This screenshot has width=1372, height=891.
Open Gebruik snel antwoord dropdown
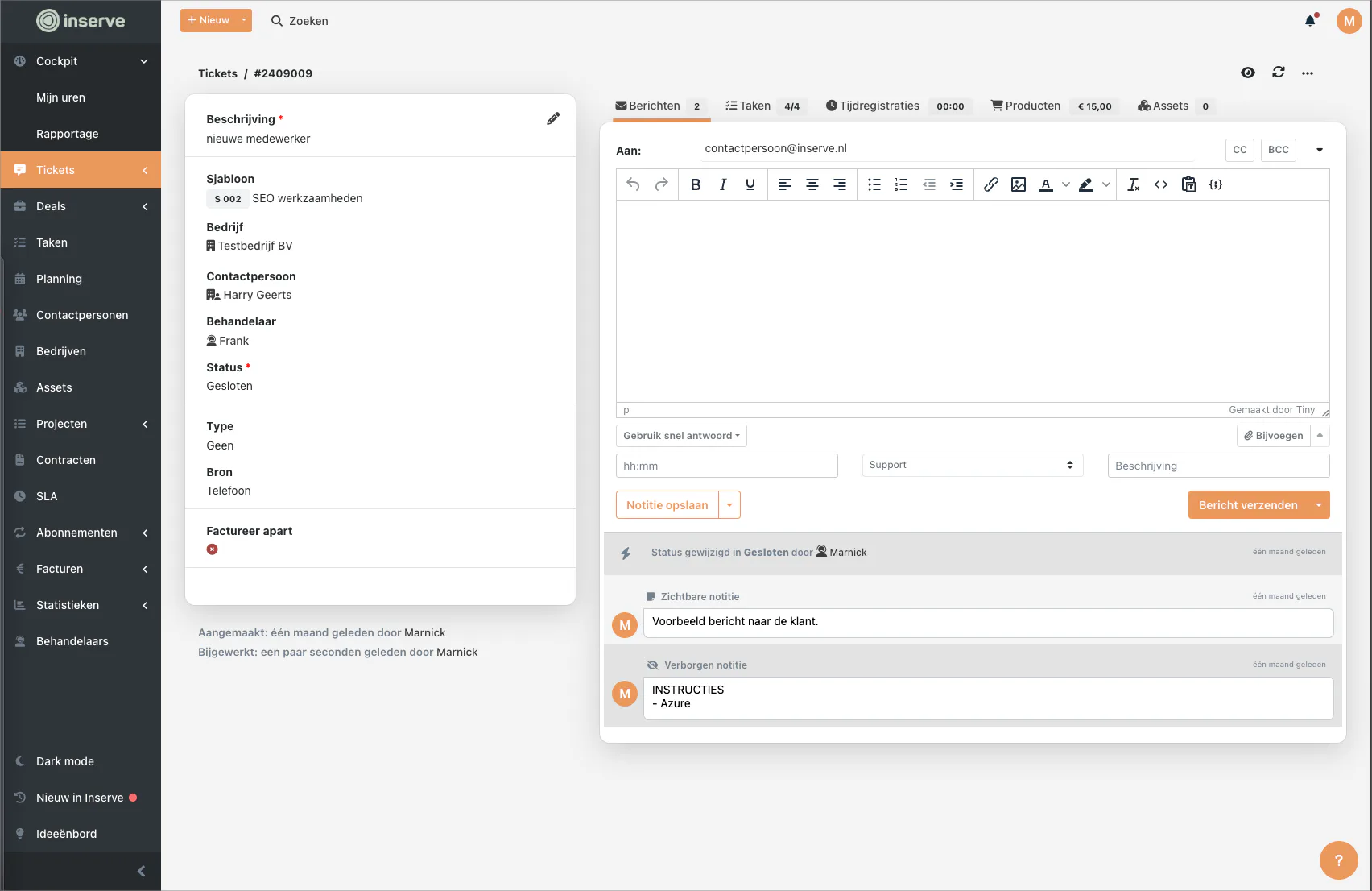[681, 436]
